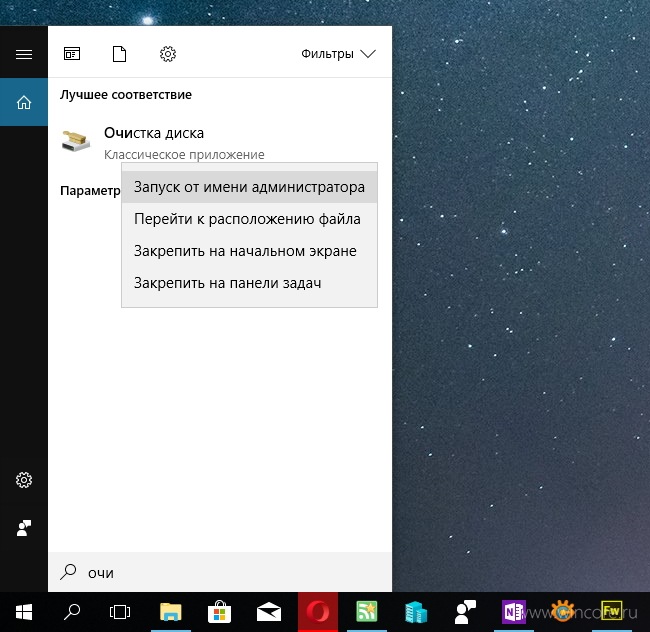
Task: Choose Перейти к расположению файла
Action: [249, 219]
